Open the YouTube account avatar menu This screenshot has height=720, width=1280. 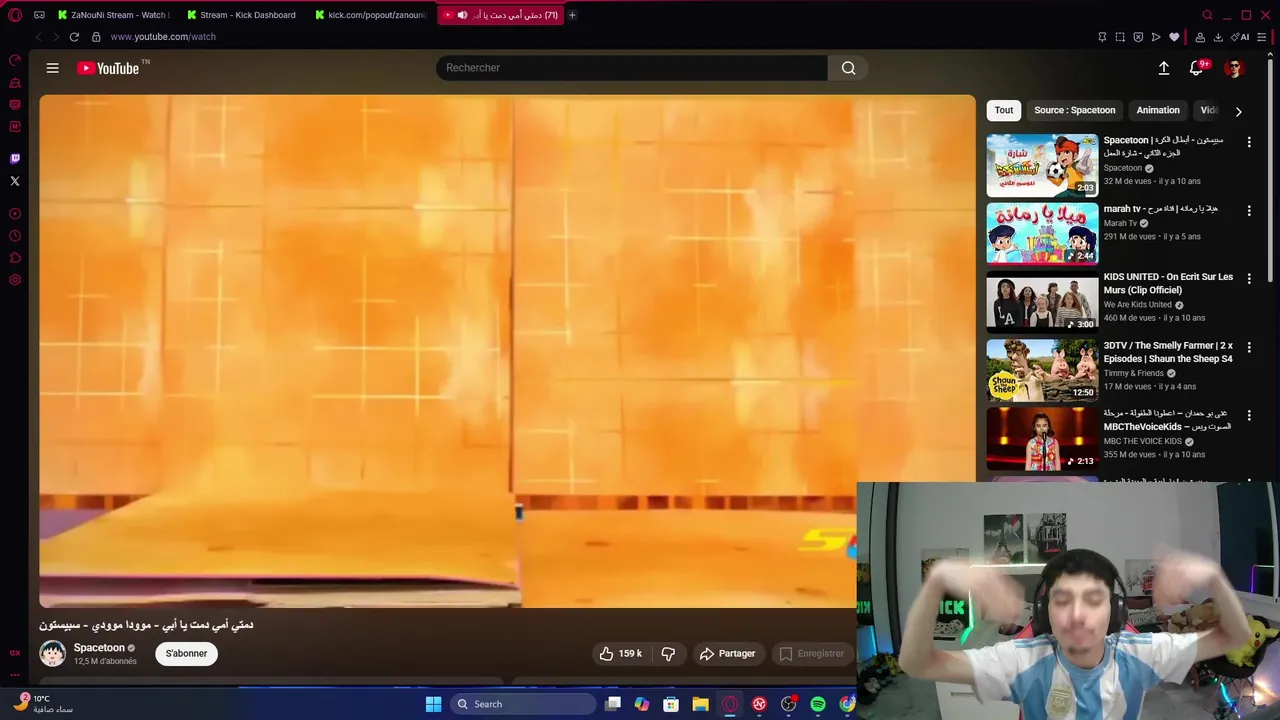click(1234, 68)
